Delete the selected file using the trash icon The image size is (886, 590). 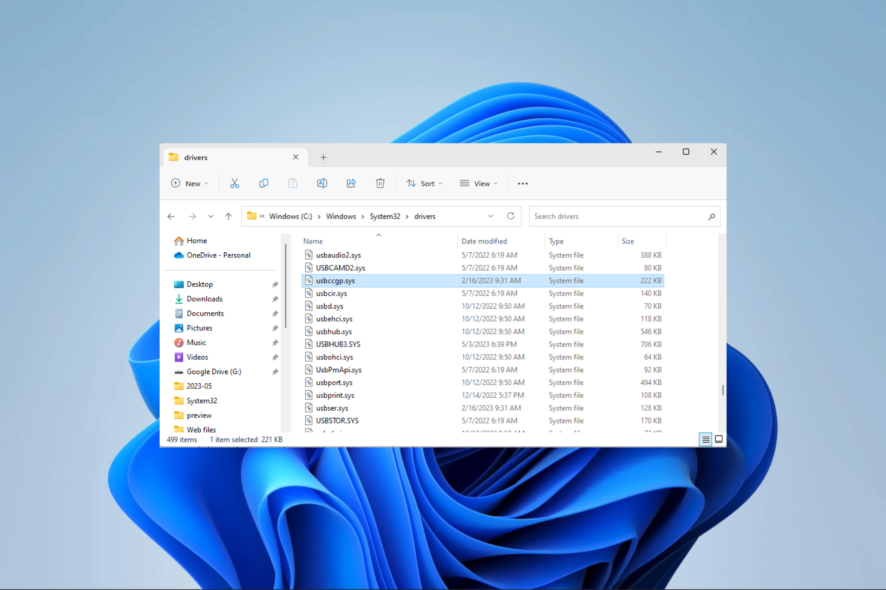(379, 183)
